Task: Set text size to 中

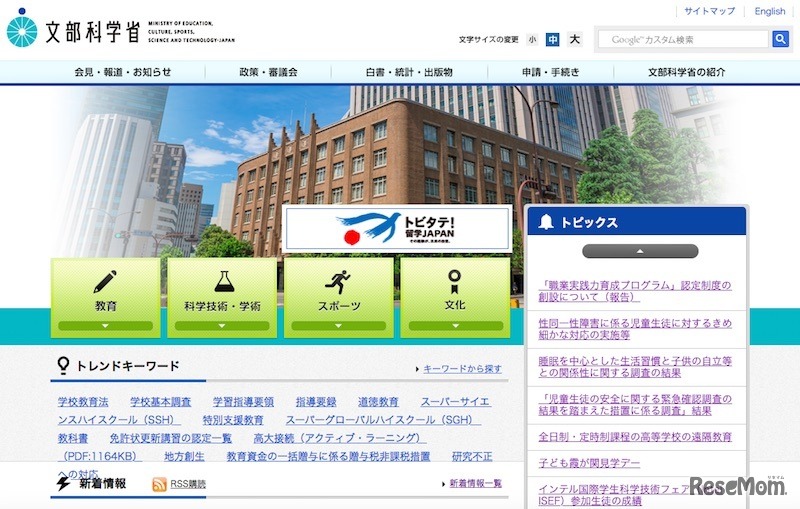Action: pyautogui.click(x=552, y=39)
